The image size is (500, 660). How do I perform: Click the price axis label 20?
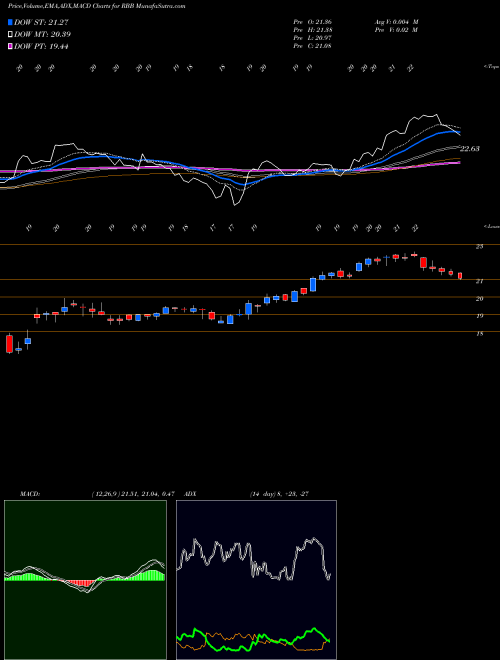pyautogui.click(x=479, y=299)
